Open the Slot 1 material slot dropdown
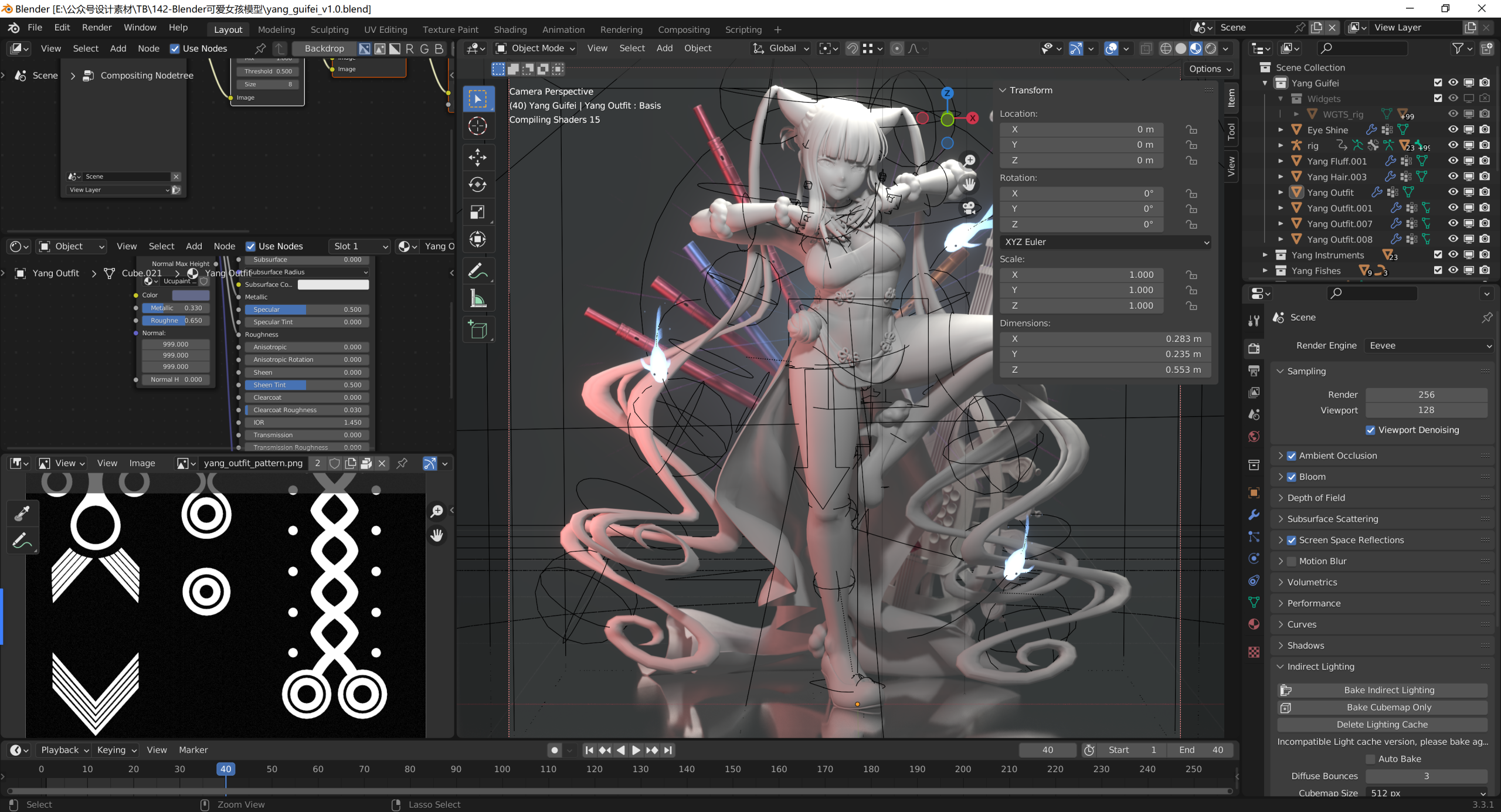The width and height of the screenshot is (1501, 812). [x=359, y=246]
